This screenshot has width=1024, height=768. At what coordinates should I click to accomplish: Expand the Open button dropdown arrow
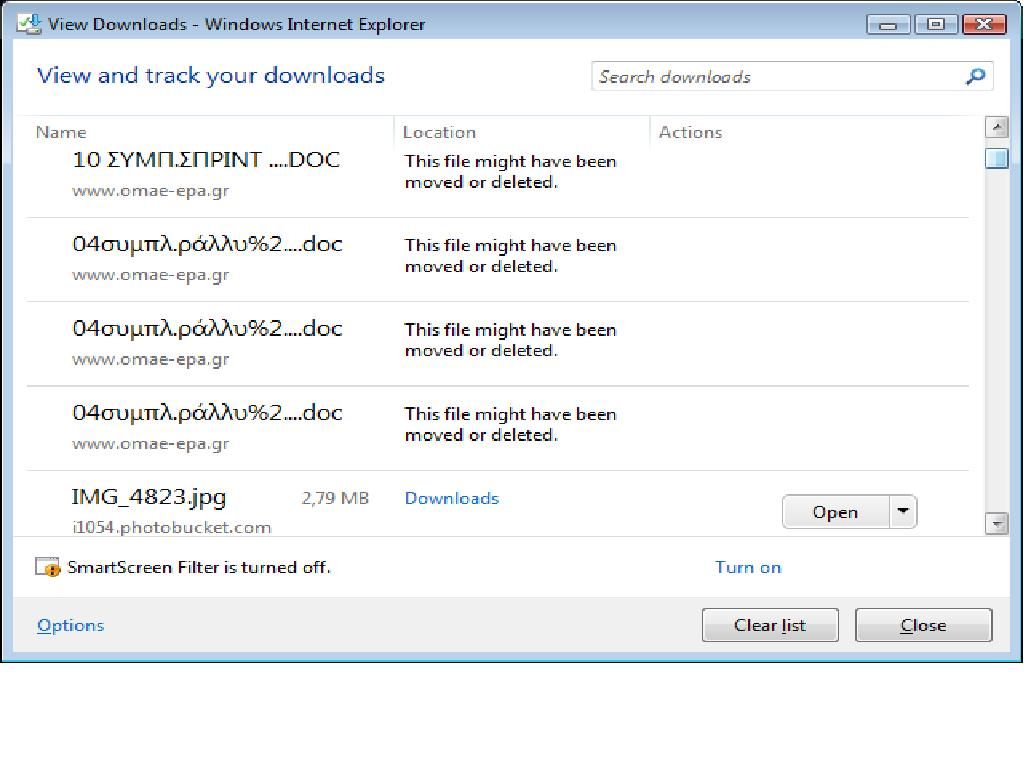coord(902,512)
